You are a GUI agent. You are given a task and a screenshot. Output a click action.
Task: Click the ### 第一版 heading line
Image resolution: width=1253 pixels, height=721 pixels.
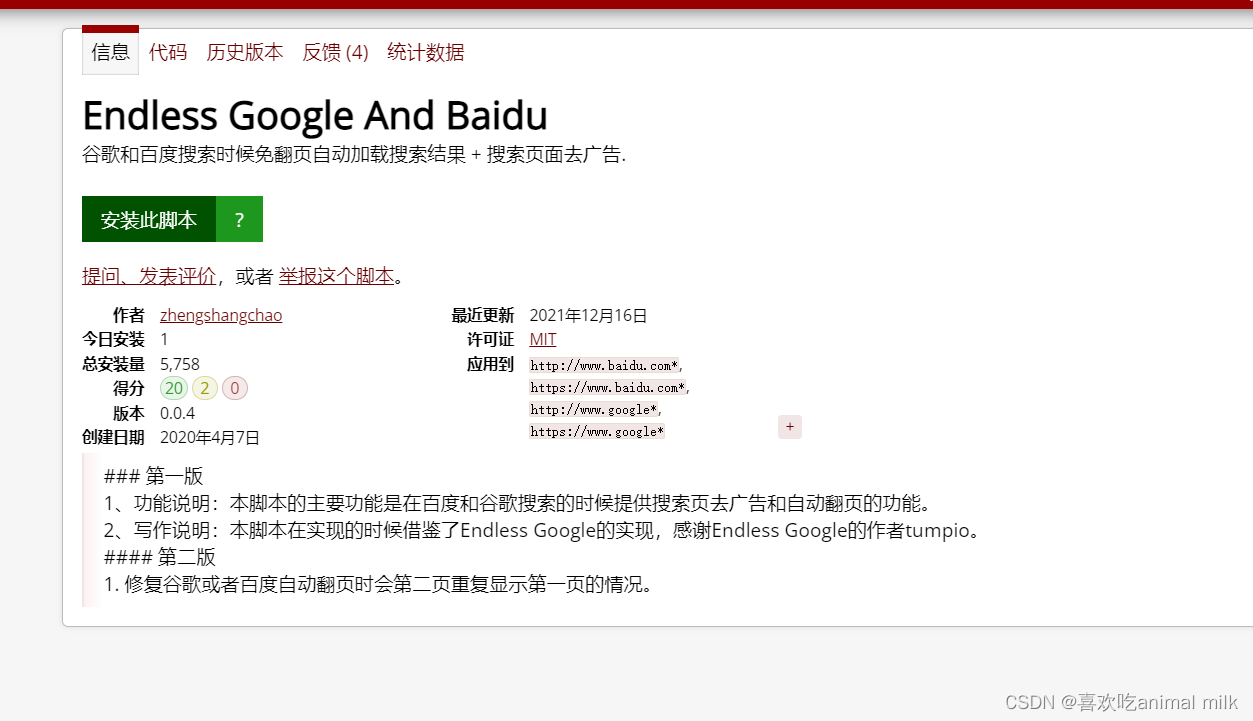153,476
